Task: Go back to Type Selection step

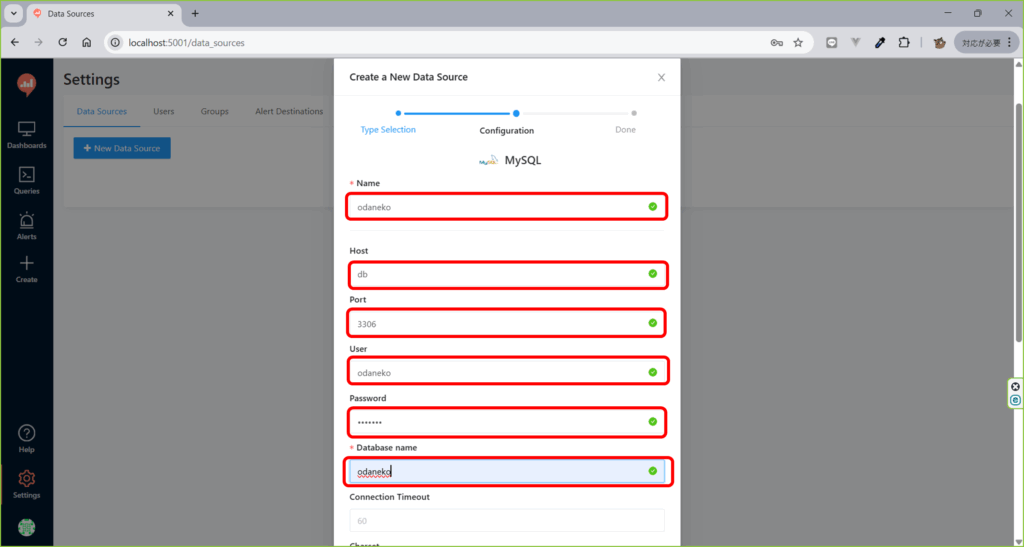Action: tap(388, 129)
